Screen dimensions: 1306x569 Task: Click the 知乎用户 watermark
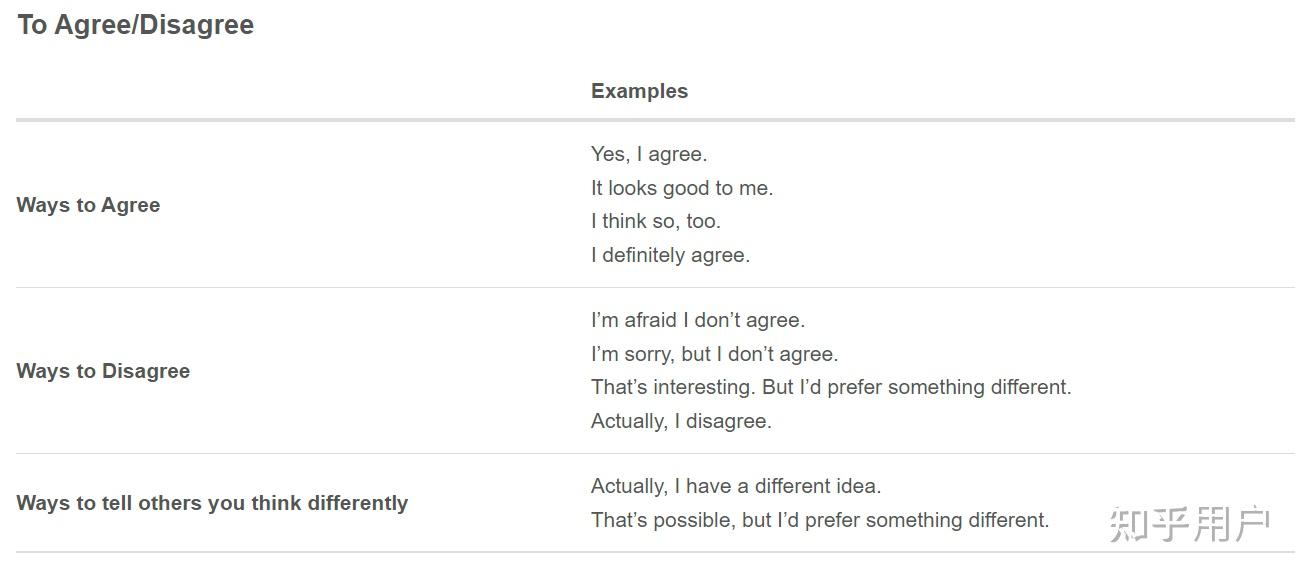click(x=1189, y=524)
